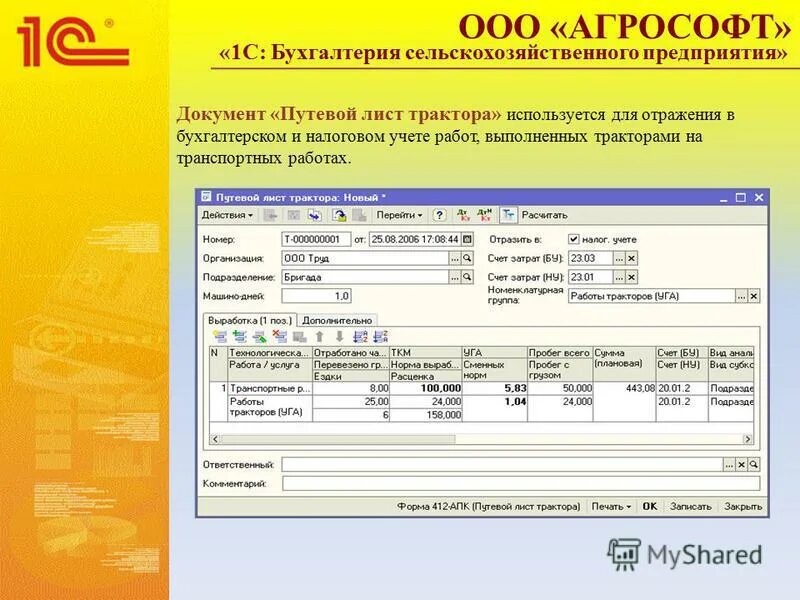Screen dimensions: 800x600
Task: Click the Записать button
Action: (690, 505)
